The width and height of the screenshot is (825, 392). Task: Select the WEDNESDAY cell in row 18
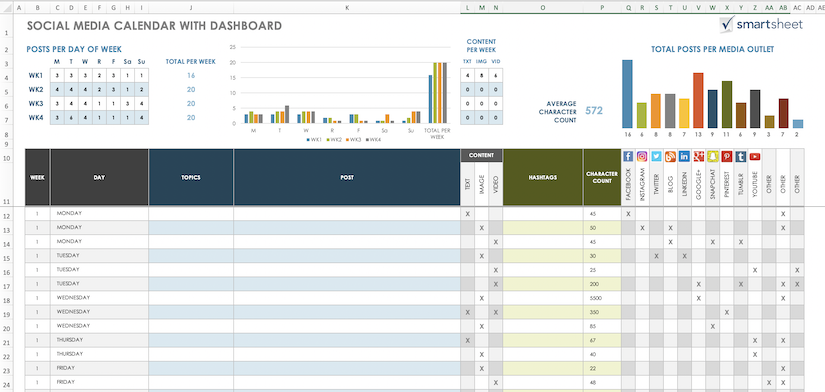click(99, 298)
